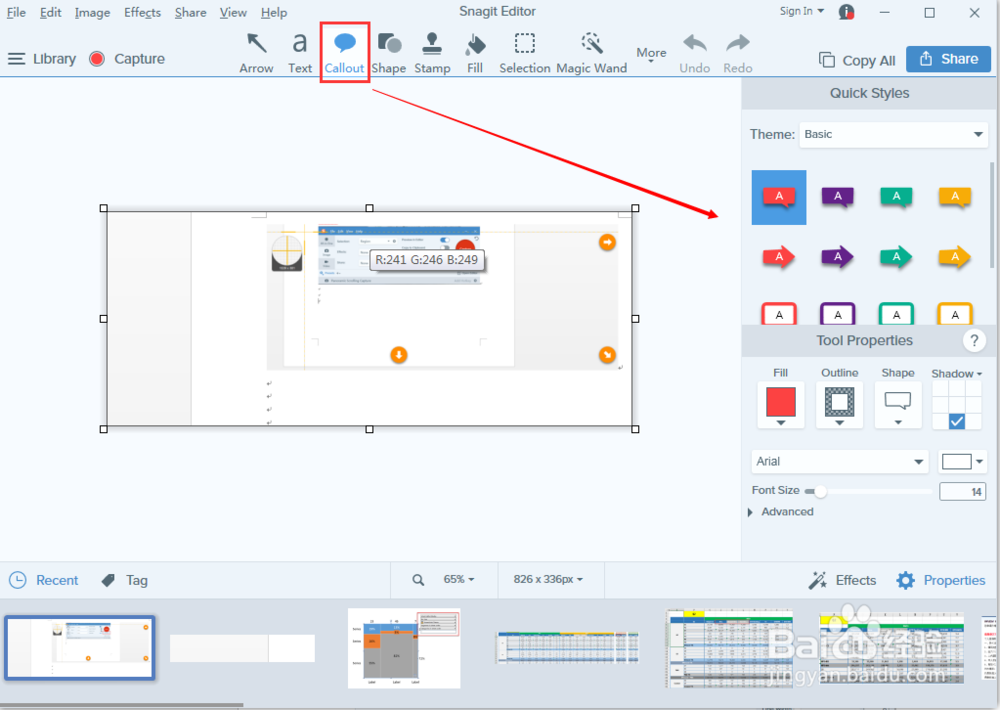Screen dimensions: 1000x710
Task: Open the More tools dropdown
Action: pyautogui.click(x=651, y=55)
